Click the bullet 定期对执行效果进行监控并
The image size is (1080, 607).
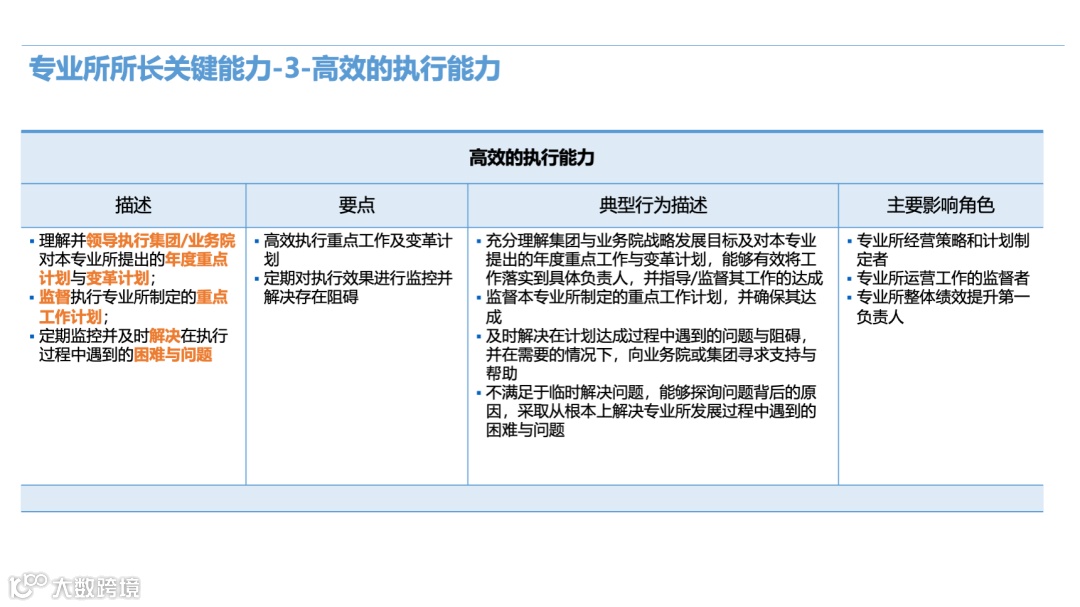point(353,287)
